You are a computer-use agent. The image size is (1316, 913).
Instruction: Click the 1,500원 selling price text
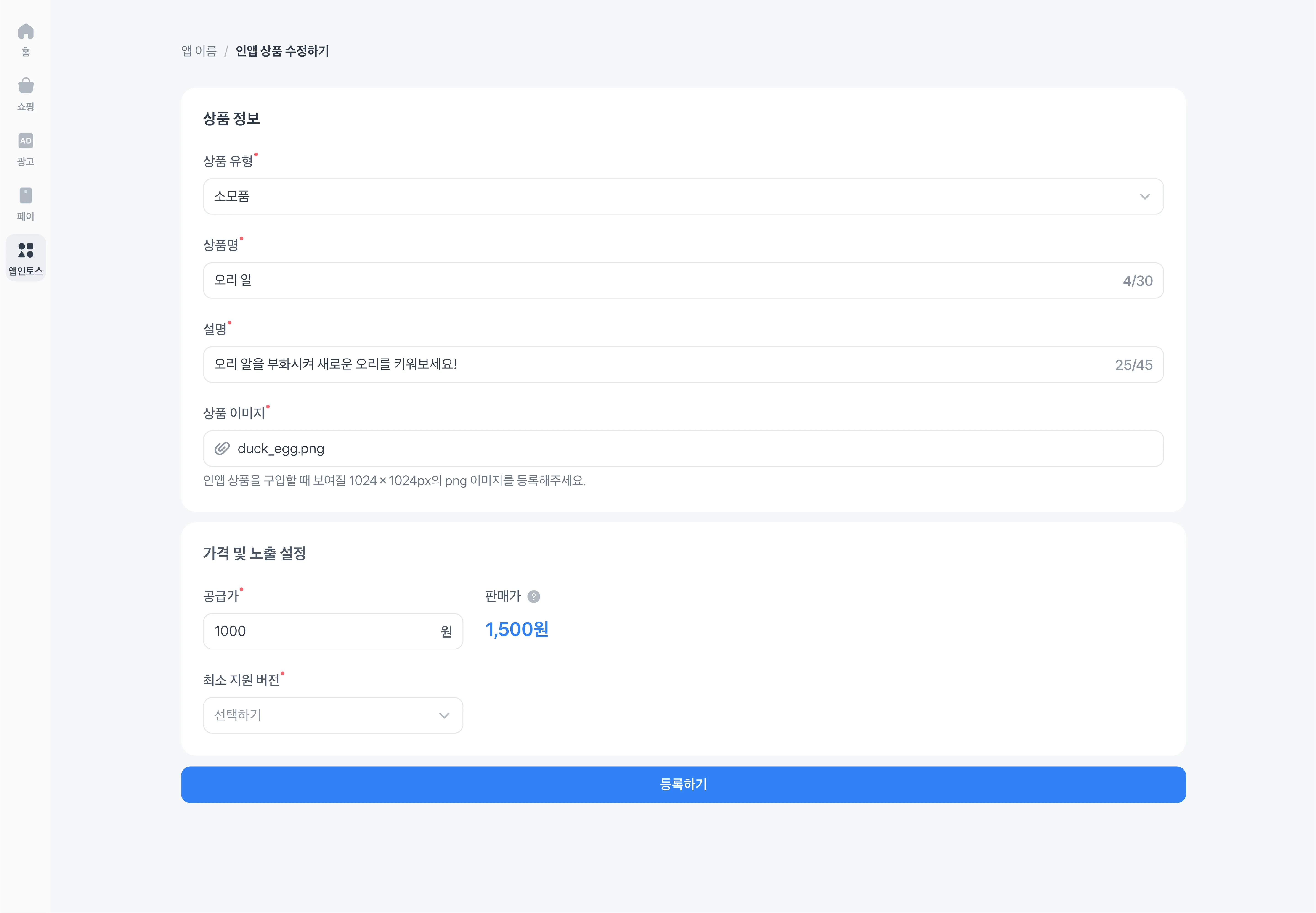[x=517, y=629]
